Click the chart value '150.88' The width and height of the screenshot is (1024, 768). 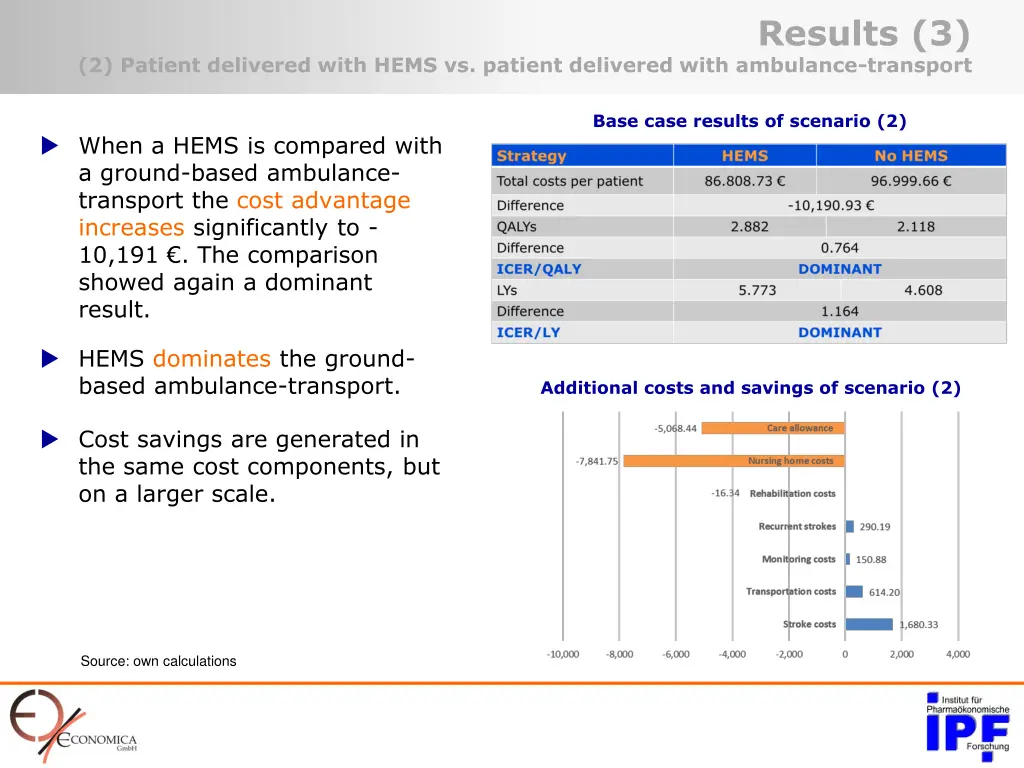click(871, 560)
